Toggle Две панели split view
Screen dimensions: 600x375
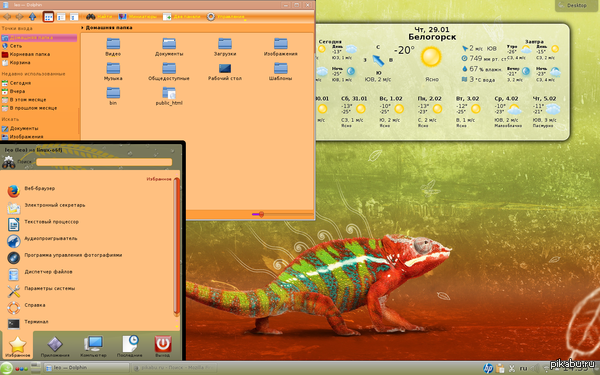coord(182,17)
